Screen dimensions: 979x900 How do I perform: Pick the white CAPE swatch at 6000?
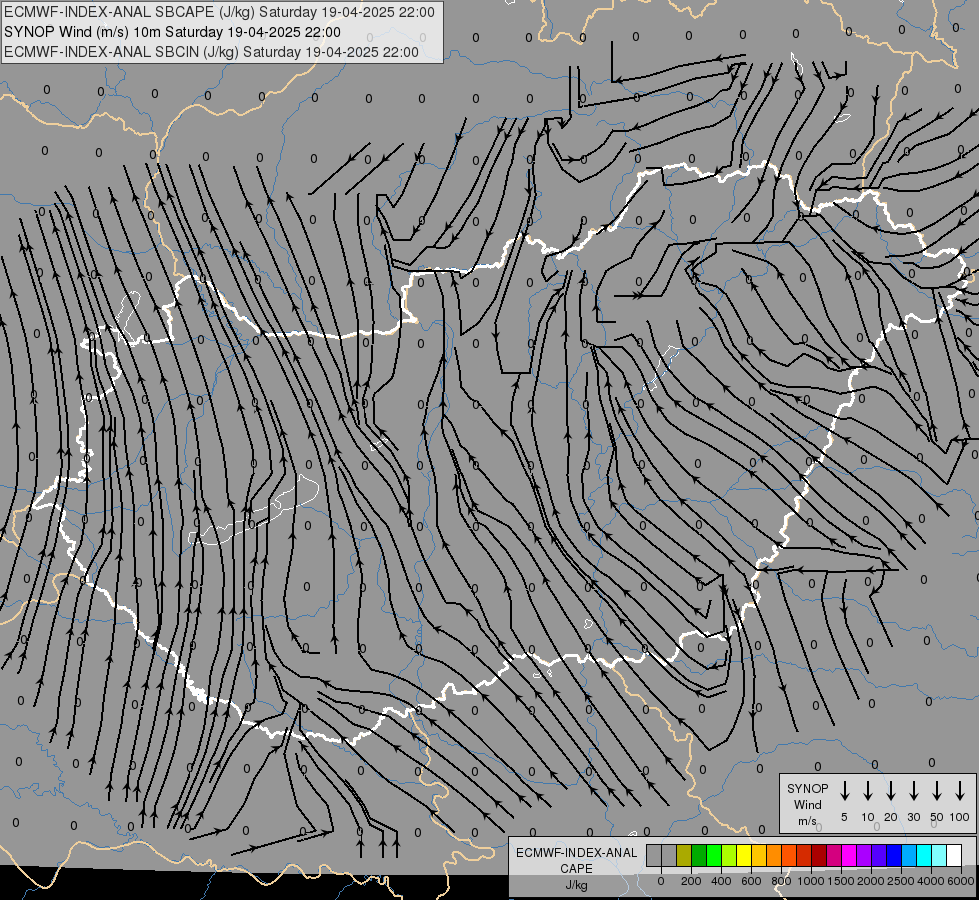click(953, 855)
